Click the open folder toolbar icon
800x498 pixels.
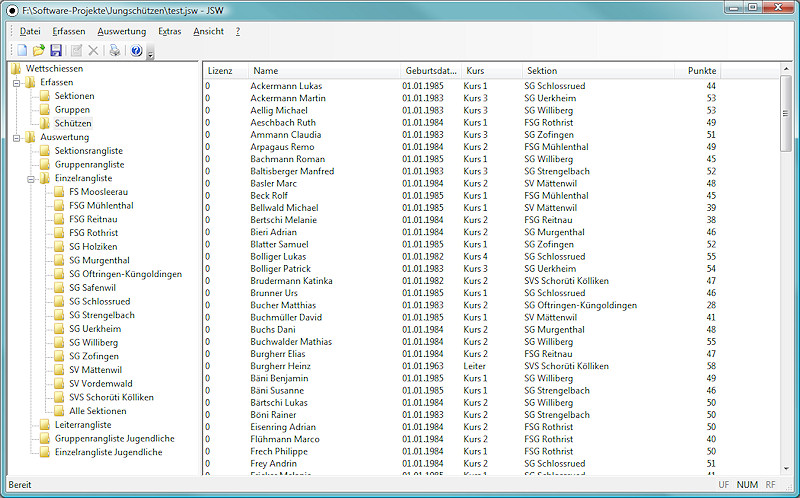(x=38, y=50)
